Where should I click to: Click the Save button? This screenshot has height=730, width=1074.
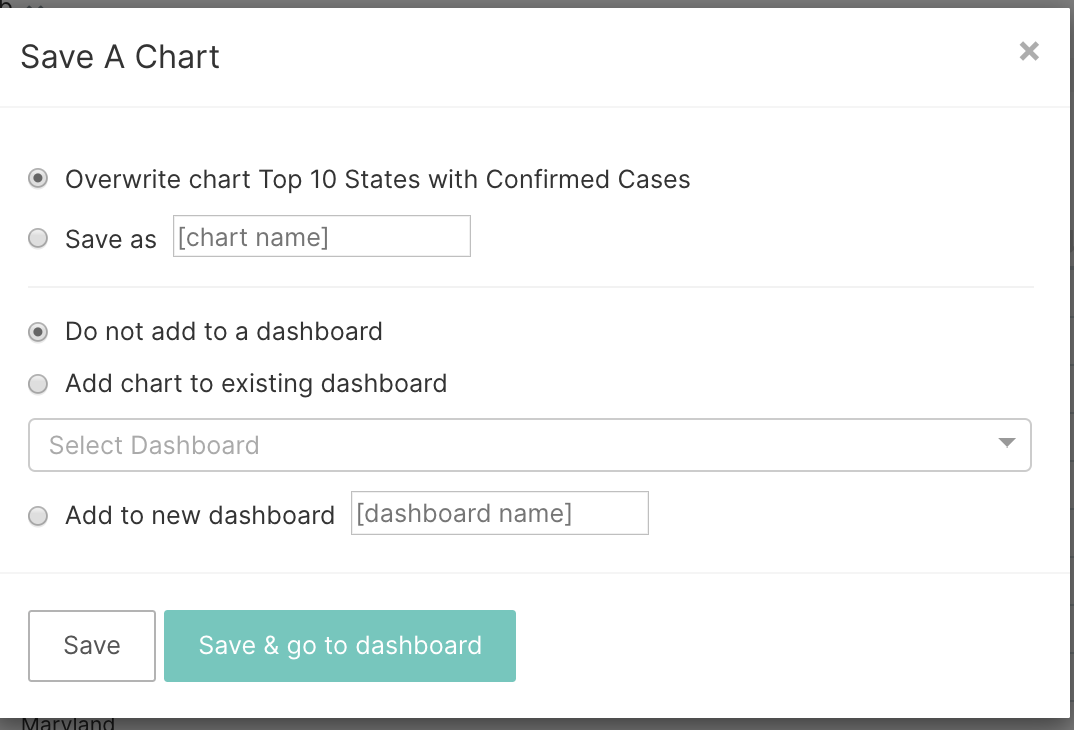click(91, 645)
